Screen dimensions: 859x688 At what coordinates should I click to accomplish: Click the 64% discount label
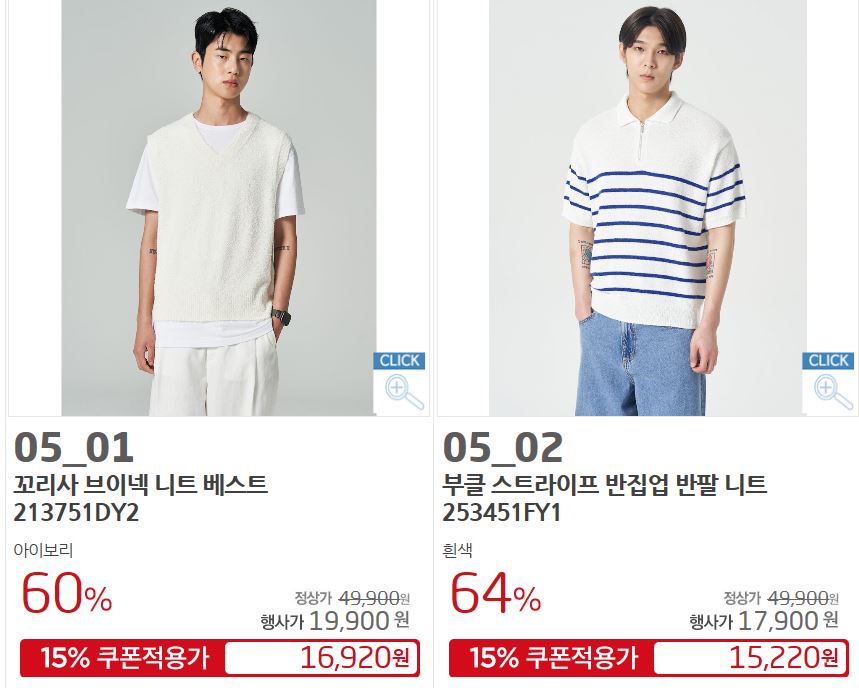[x=496, y=594]
